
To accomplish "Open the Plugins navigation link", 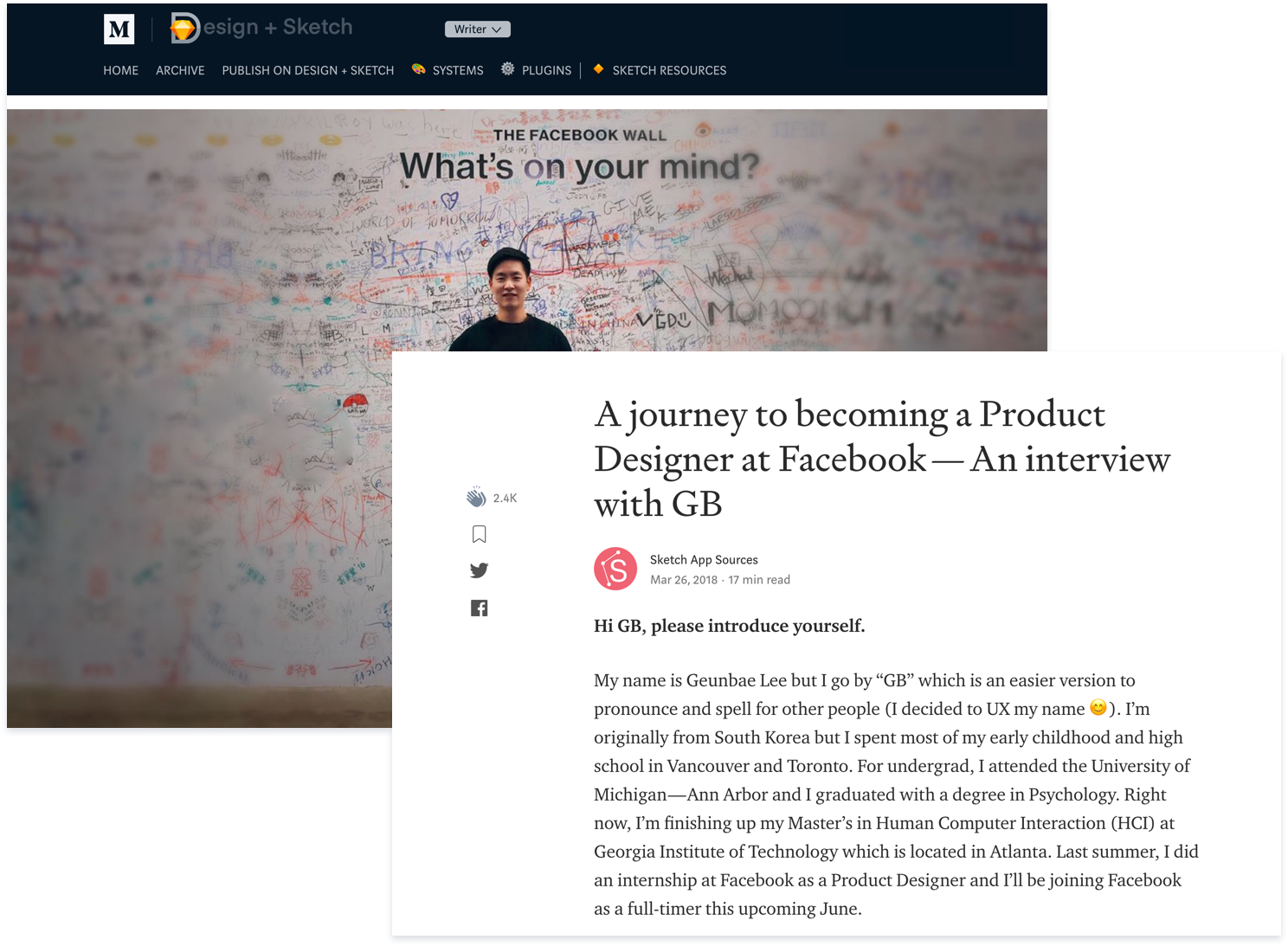I will (x=546, y=70).
